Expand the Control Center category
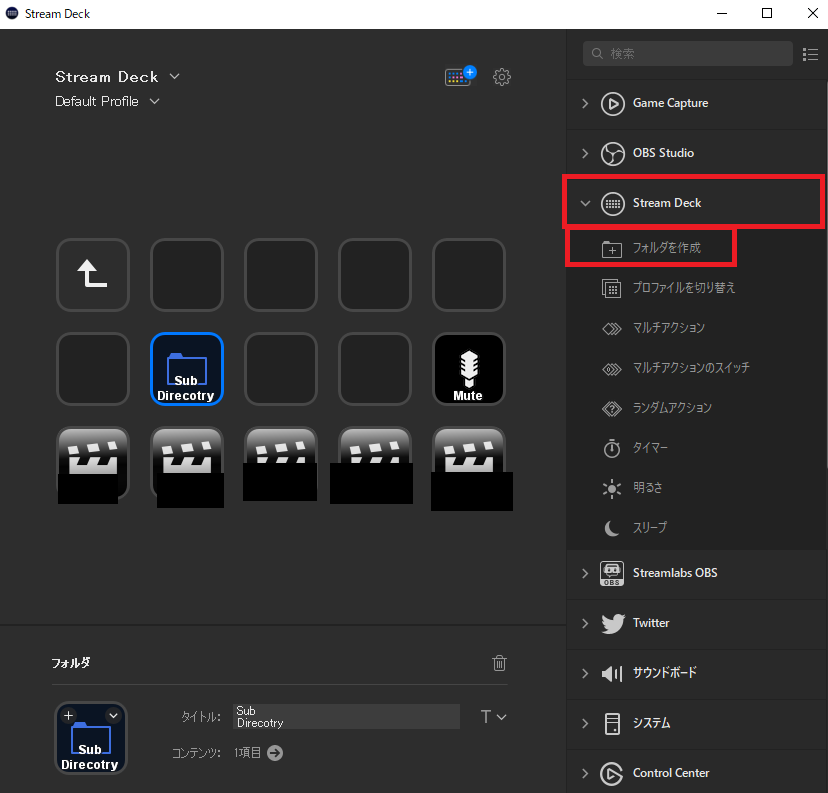Screen dimensions: 828x793 (585, 773)
